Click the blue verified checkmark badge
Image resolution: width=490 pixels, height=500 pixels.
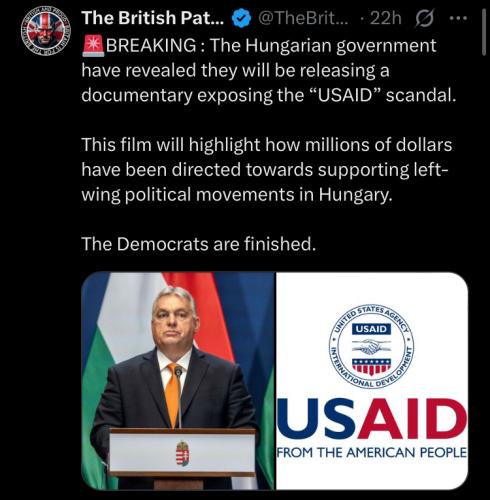click(241, 18)
